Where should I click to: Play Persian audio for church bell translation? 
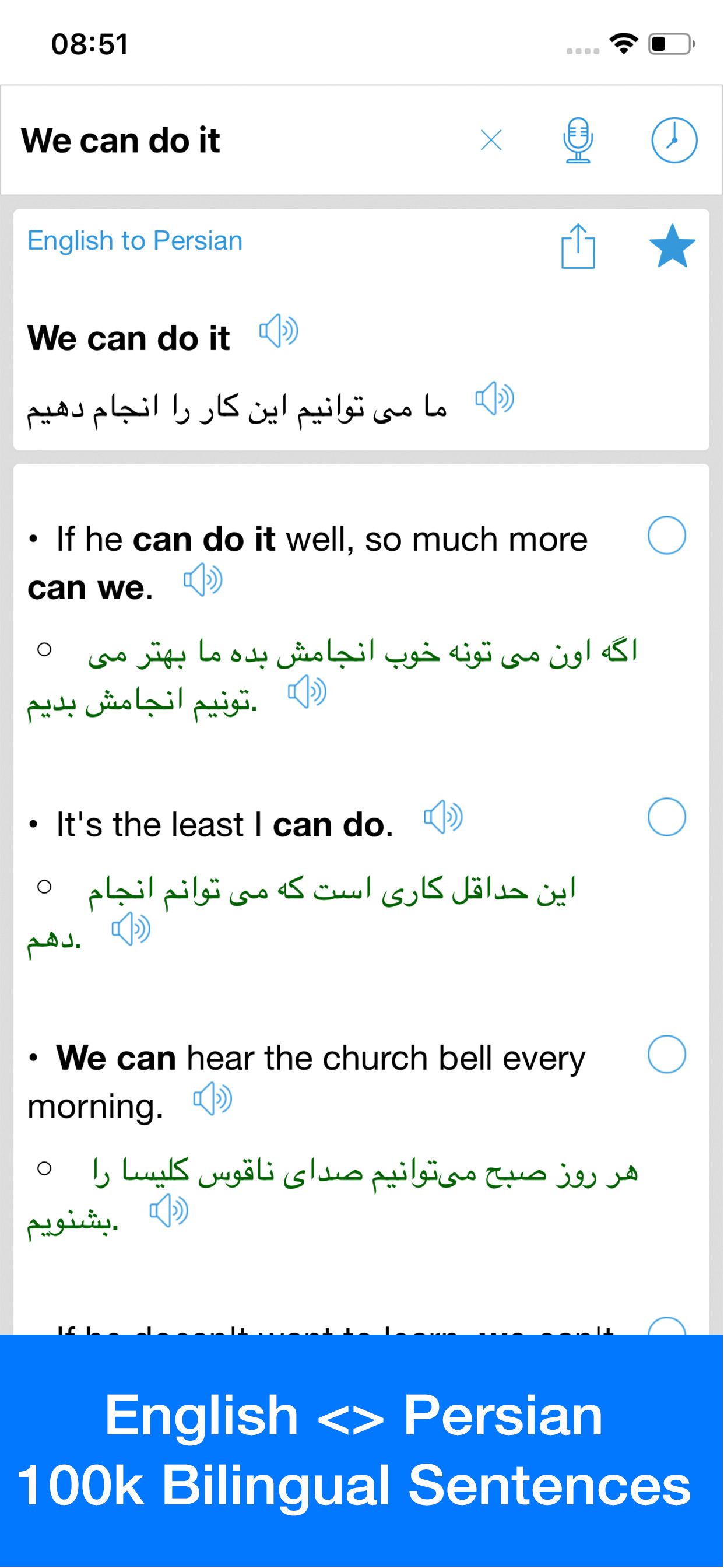(169, 1210)
